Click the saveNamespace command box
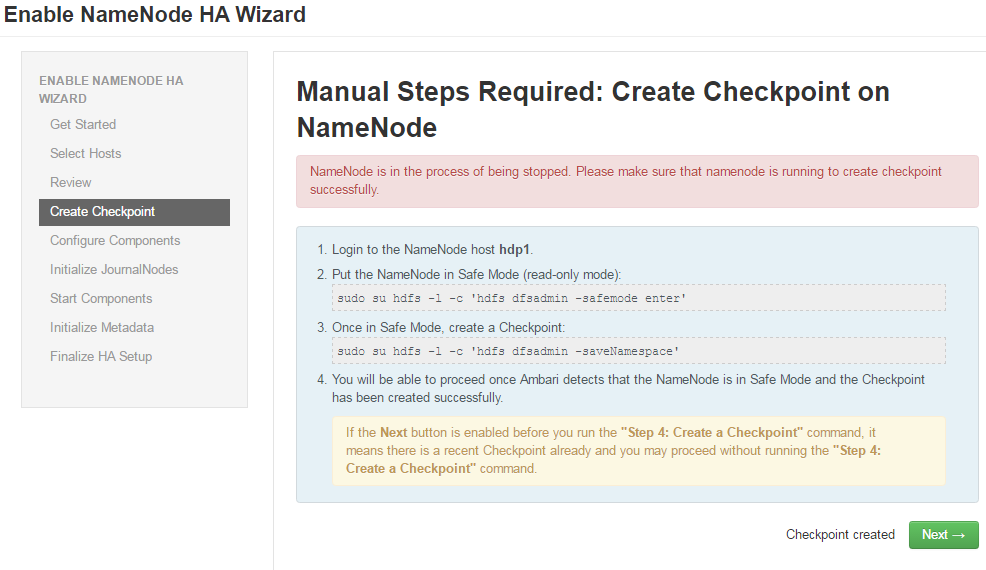The image size is (986, 570). [638, 350]
